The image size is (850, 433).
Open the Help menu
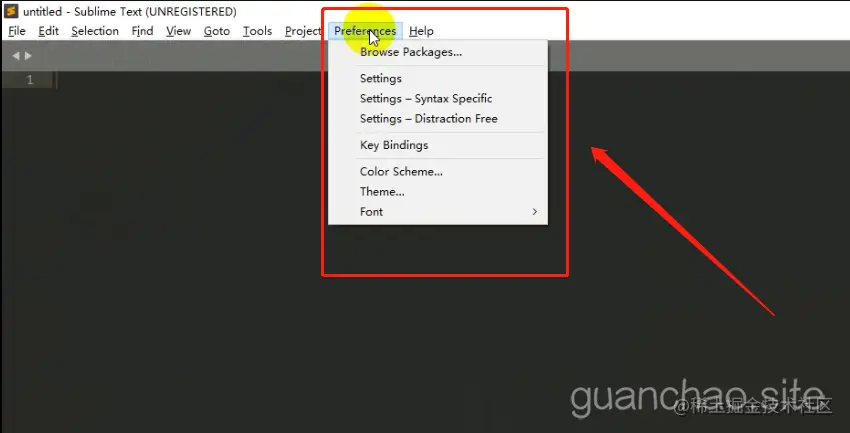[x=421, y=31]
